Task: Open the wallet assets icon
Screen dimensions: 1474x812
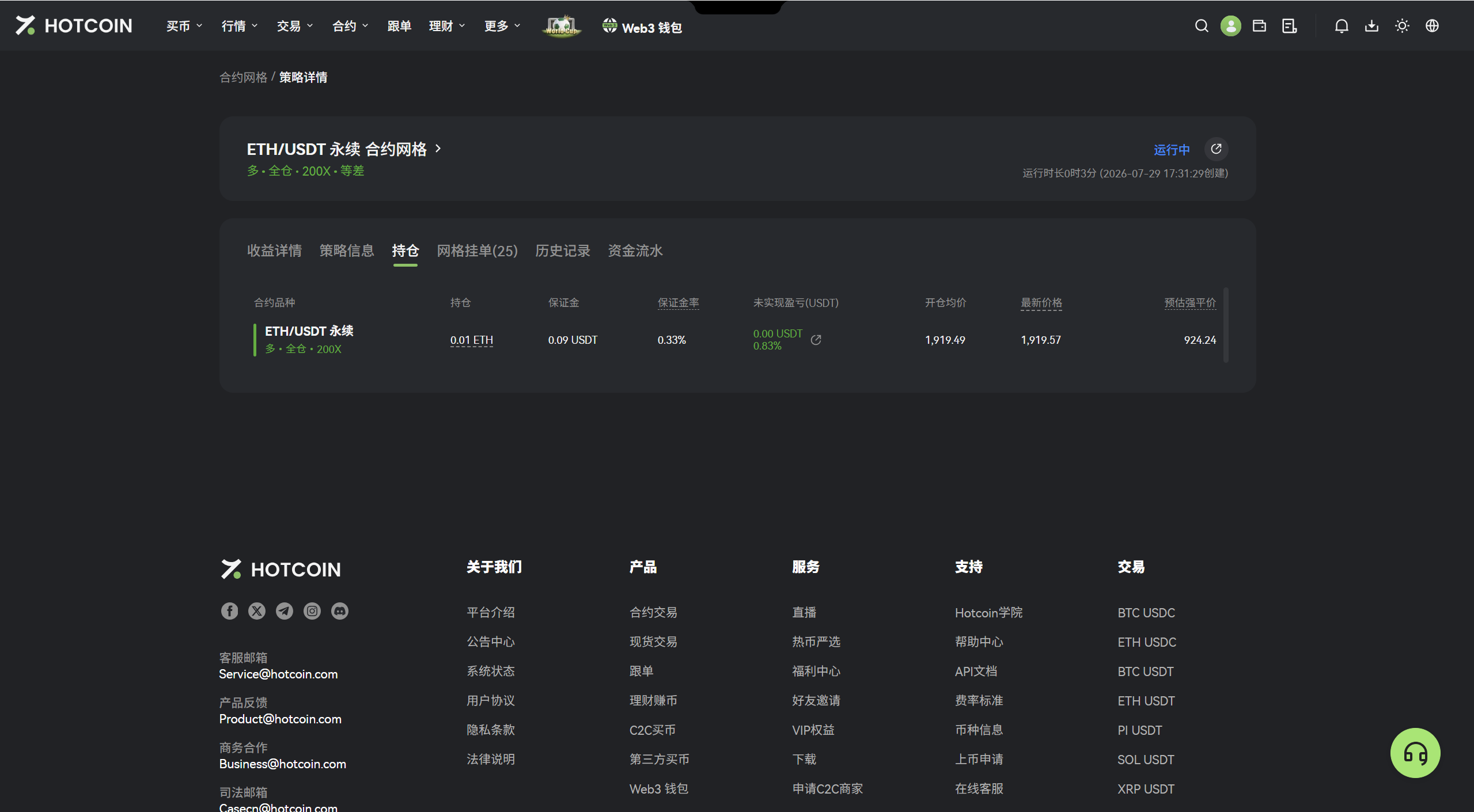Action: pyautogui.click(x=1259, y=26)
